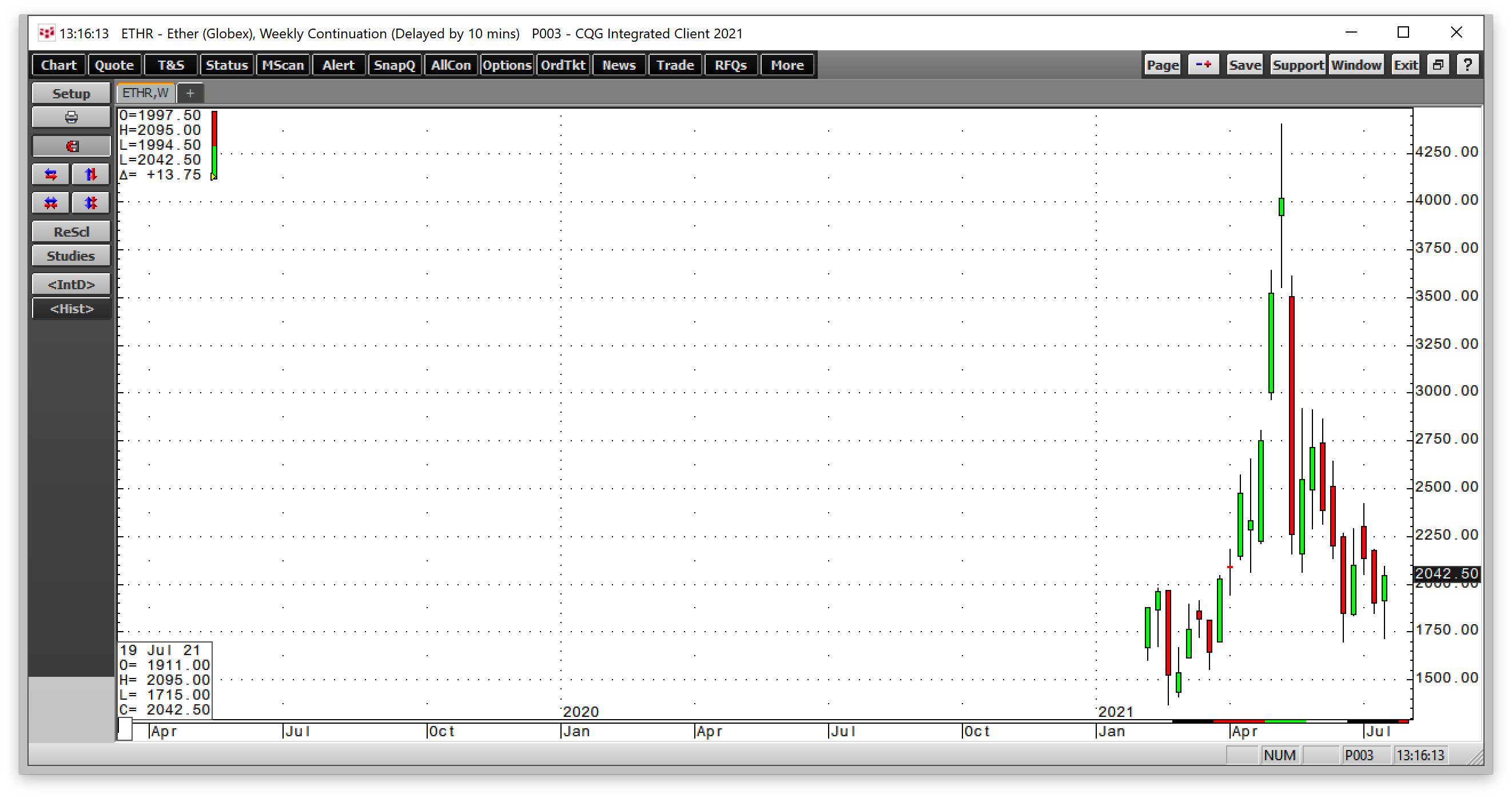
Task: Open help with the question mark button
Action: (x=1467, y=65)
